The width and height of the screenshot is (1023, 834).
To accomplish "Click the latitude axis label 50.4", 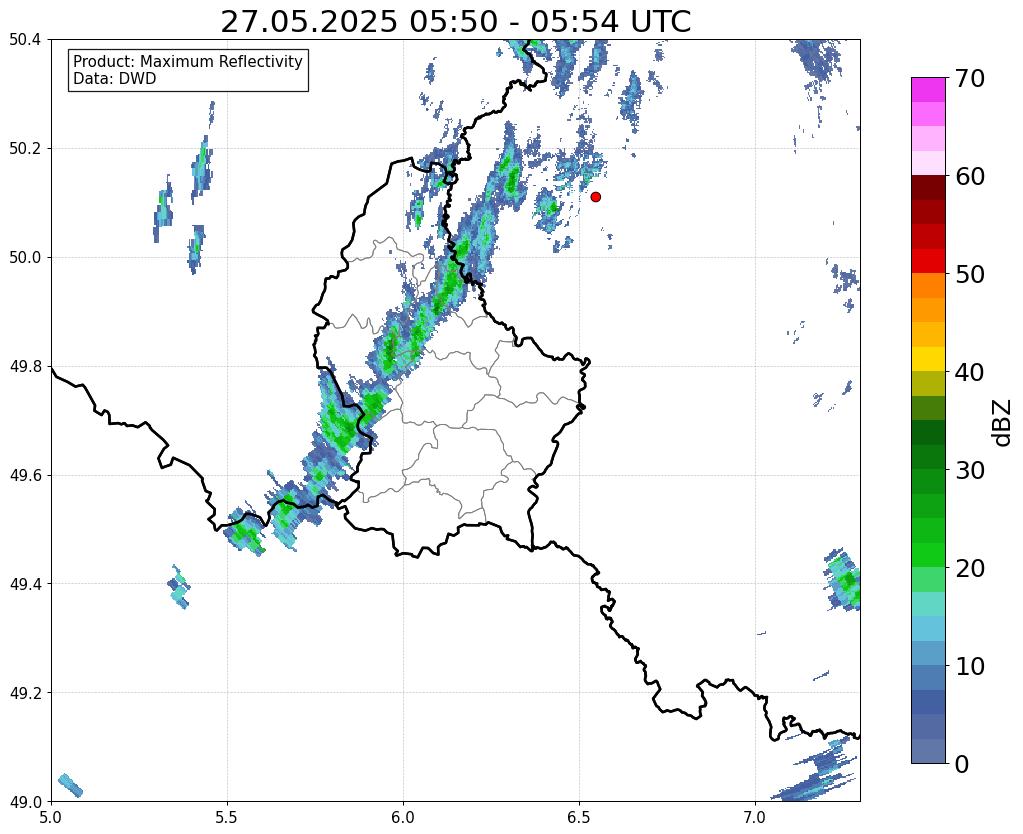I will pyautogui.click(x=25, y=40).
